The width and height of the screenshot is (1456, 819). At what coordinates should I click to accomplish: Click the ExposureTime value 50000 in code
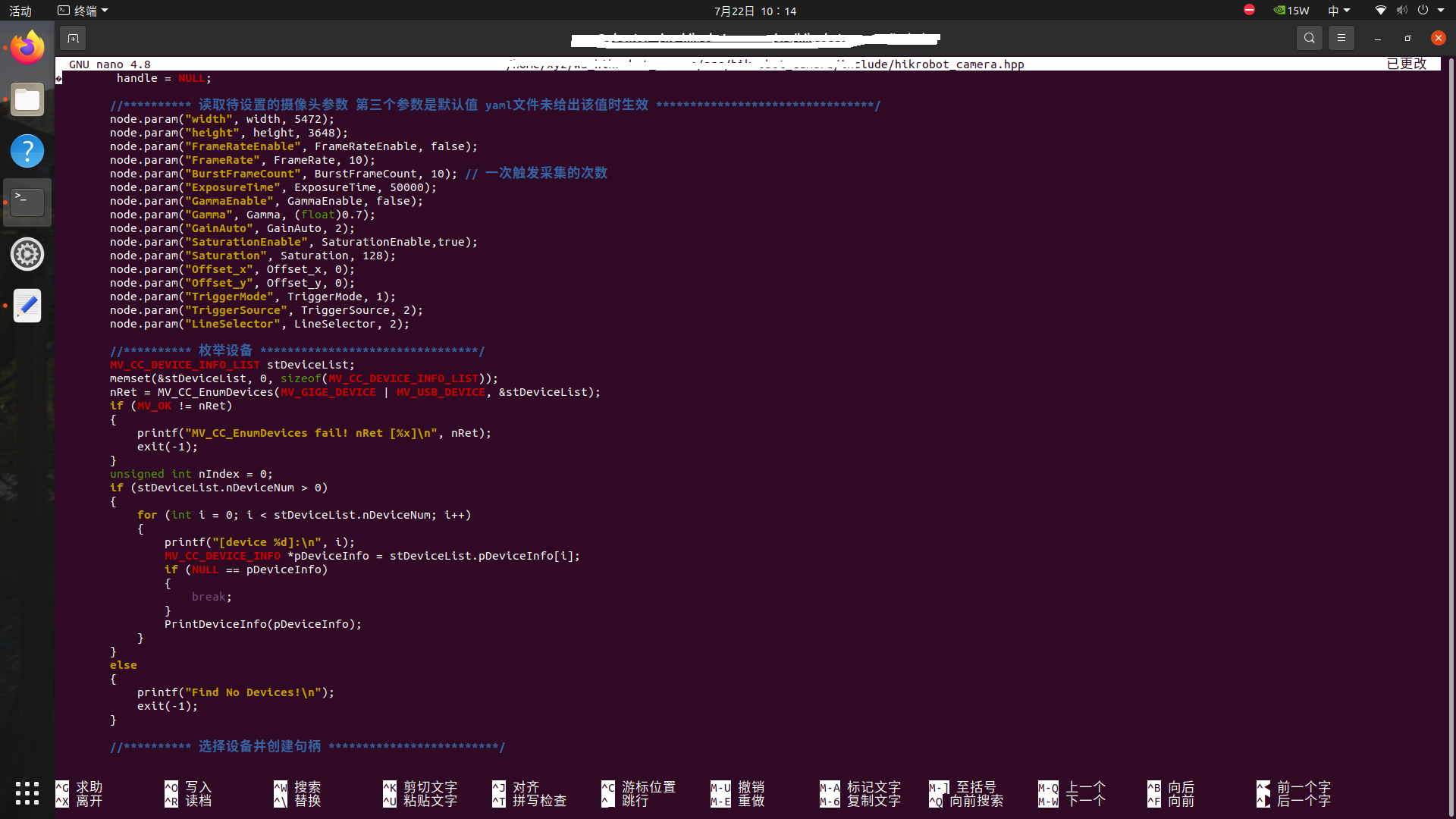click(406, 187)
